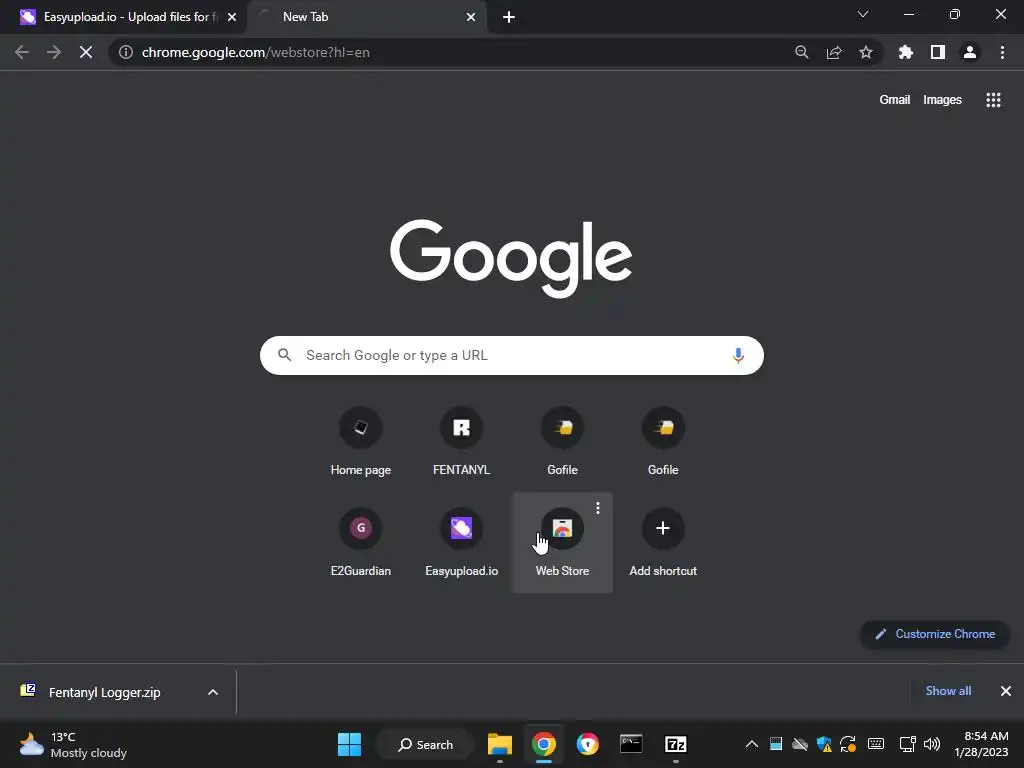Bookmark this tab with the star

(x=866, y=52)
